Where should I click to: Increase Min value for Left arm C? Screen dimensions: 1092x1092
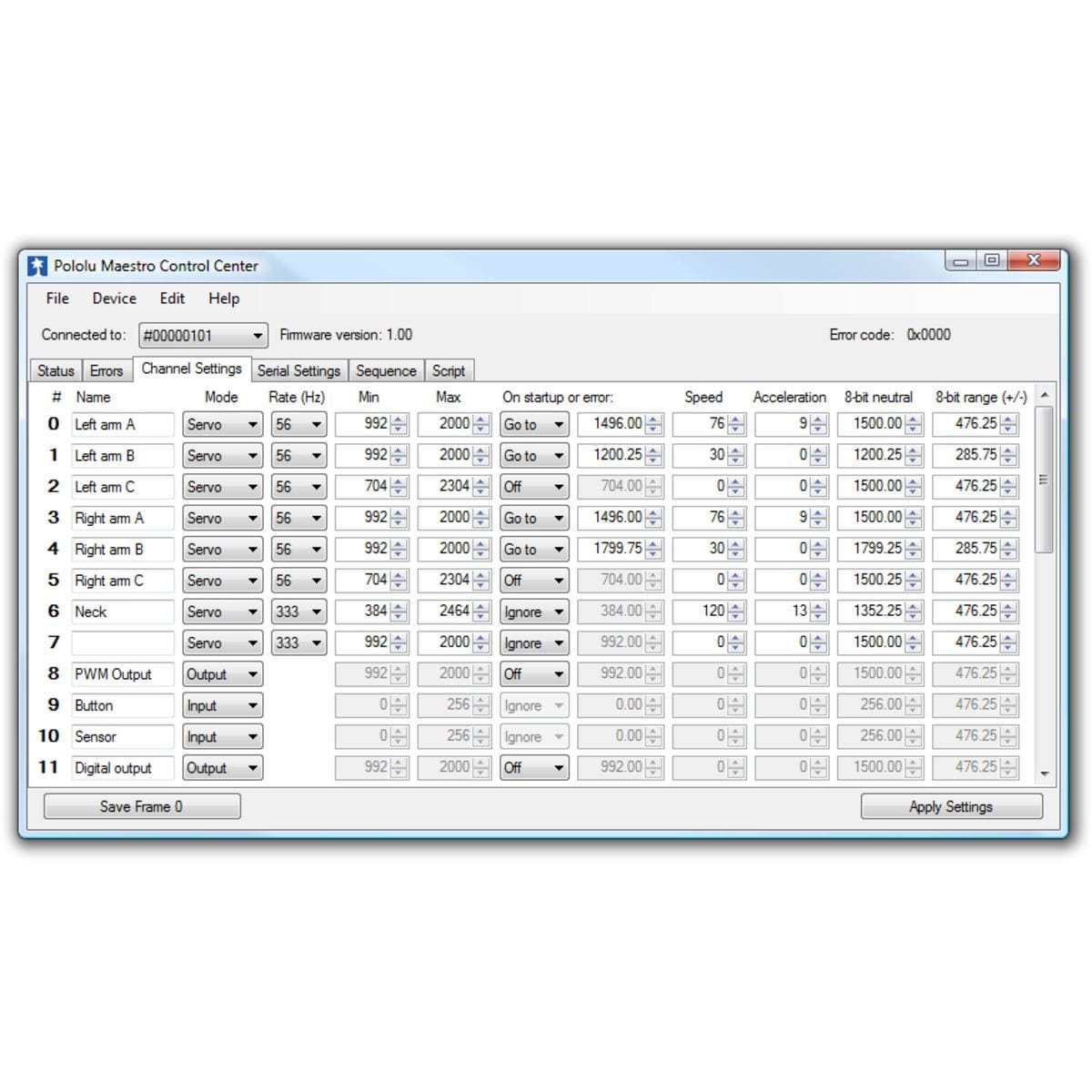point(399,481)
